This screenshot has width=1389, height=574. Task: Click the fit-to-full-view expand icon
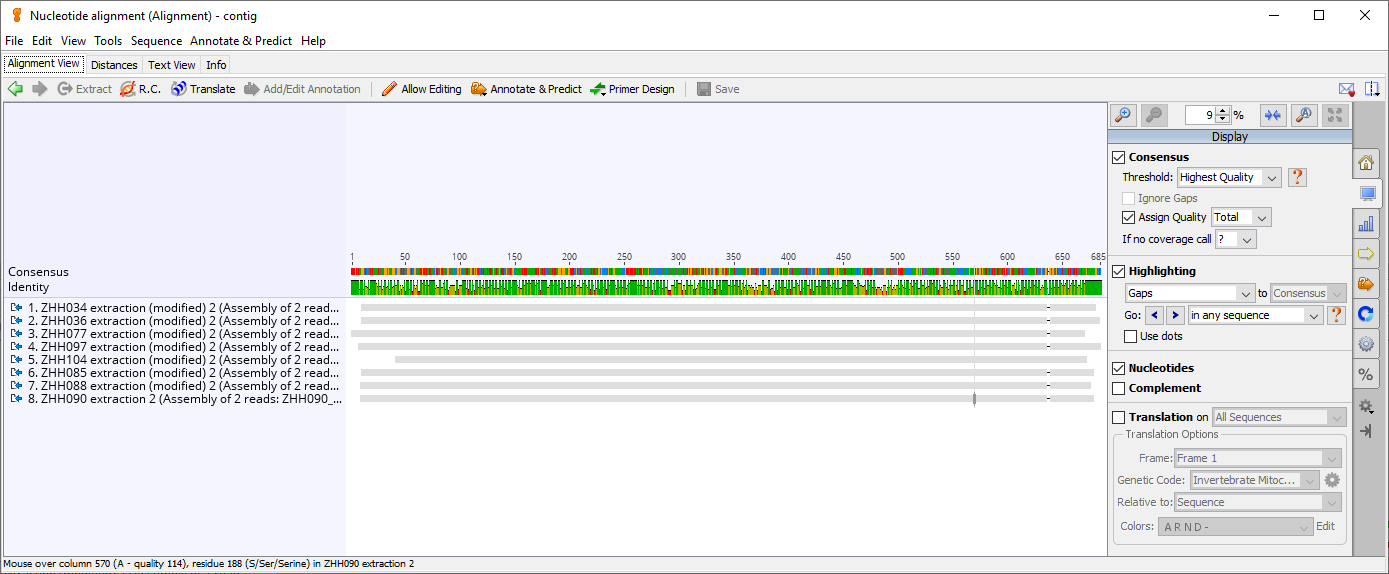point(1335,115)
